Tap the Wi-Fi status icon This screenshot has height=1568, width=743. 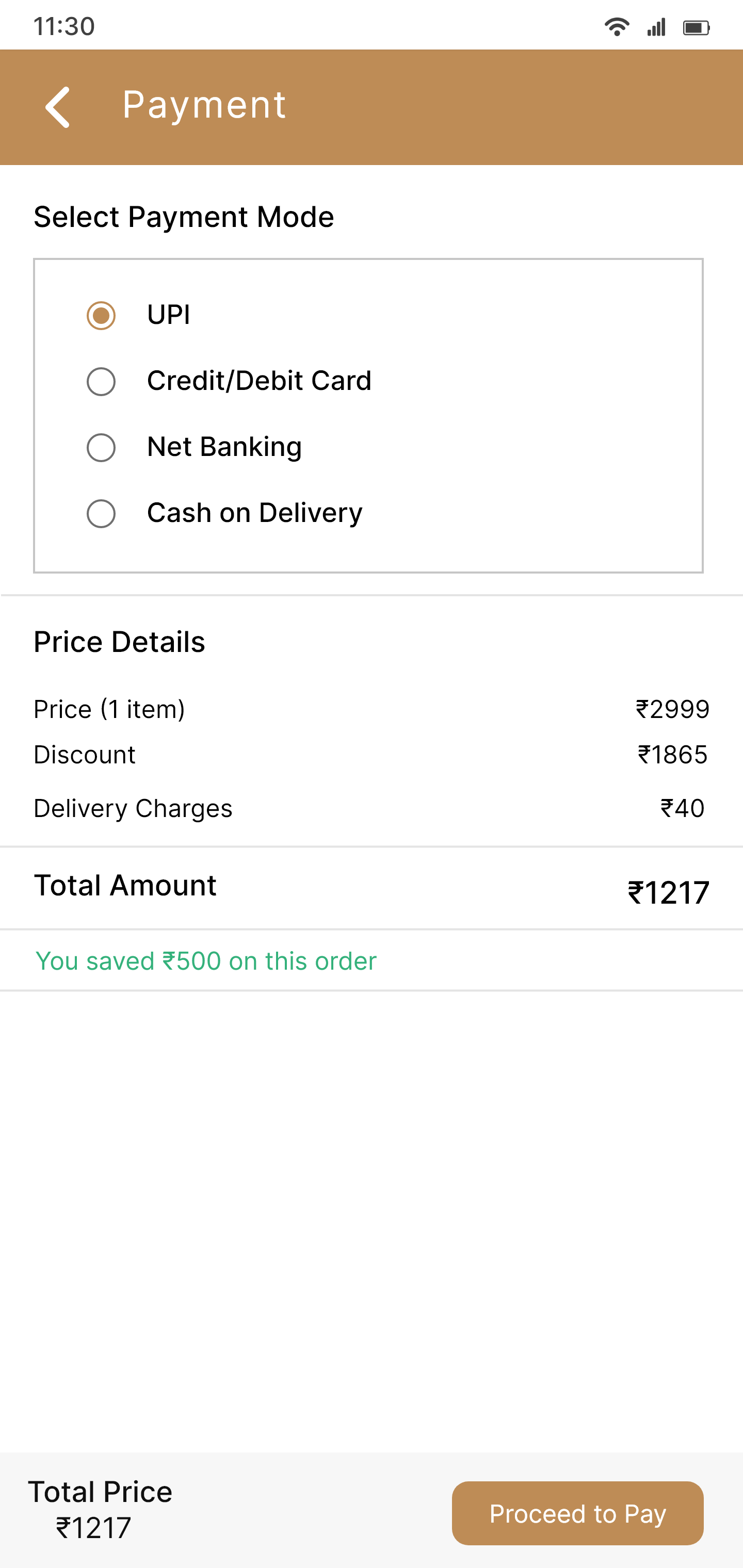coord(616,27)
